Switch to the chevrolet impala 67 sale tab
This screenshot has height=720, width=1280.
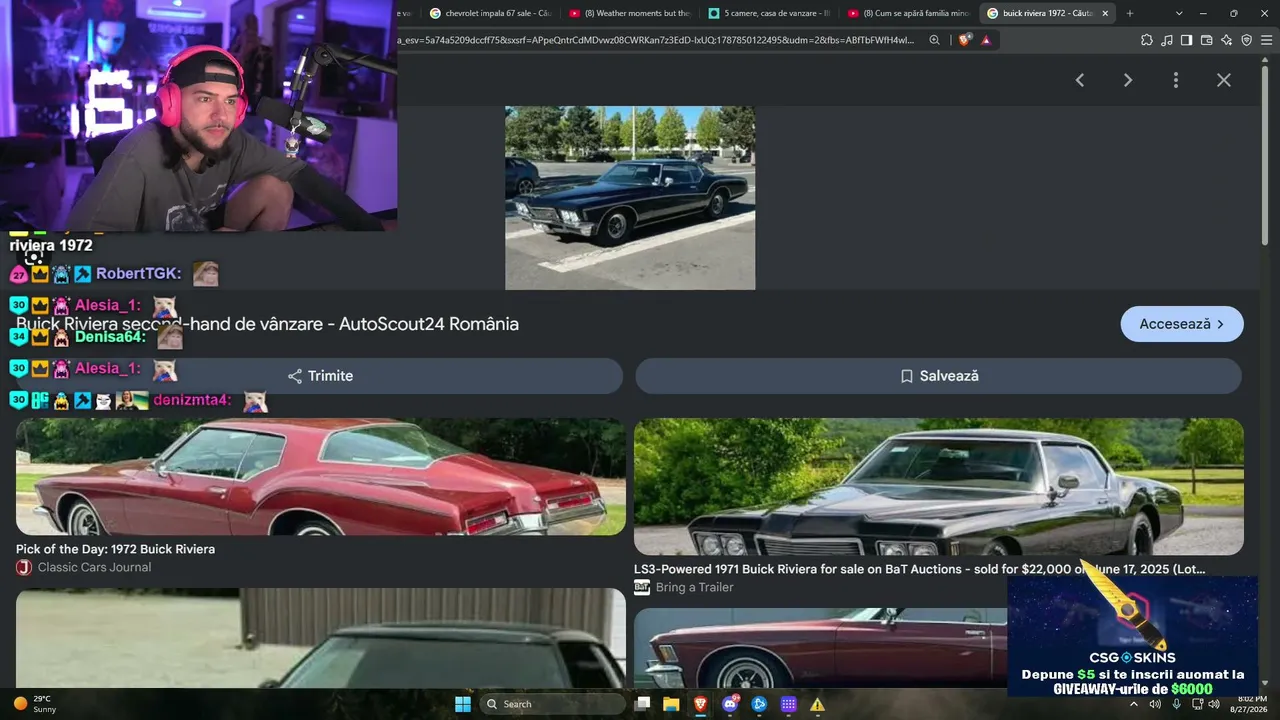tap(490, 13)
